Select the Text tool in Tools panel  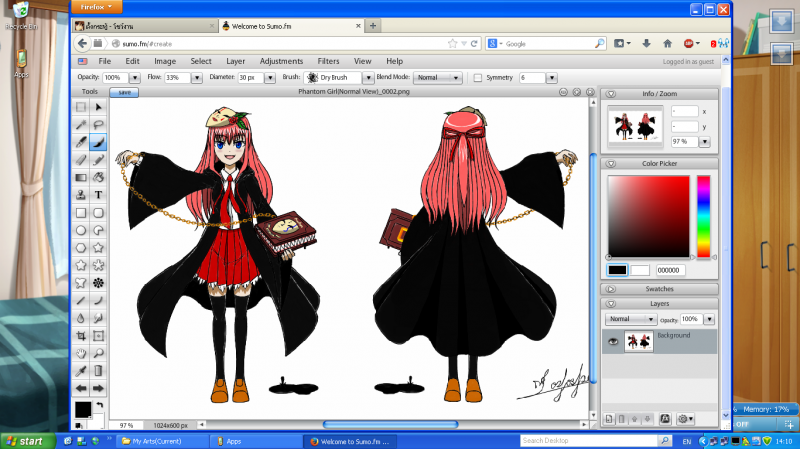point(99,195)
